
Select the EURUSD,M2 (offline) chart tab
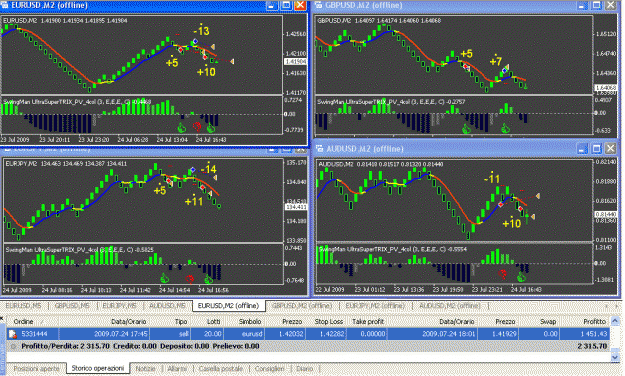click(228, 306)
